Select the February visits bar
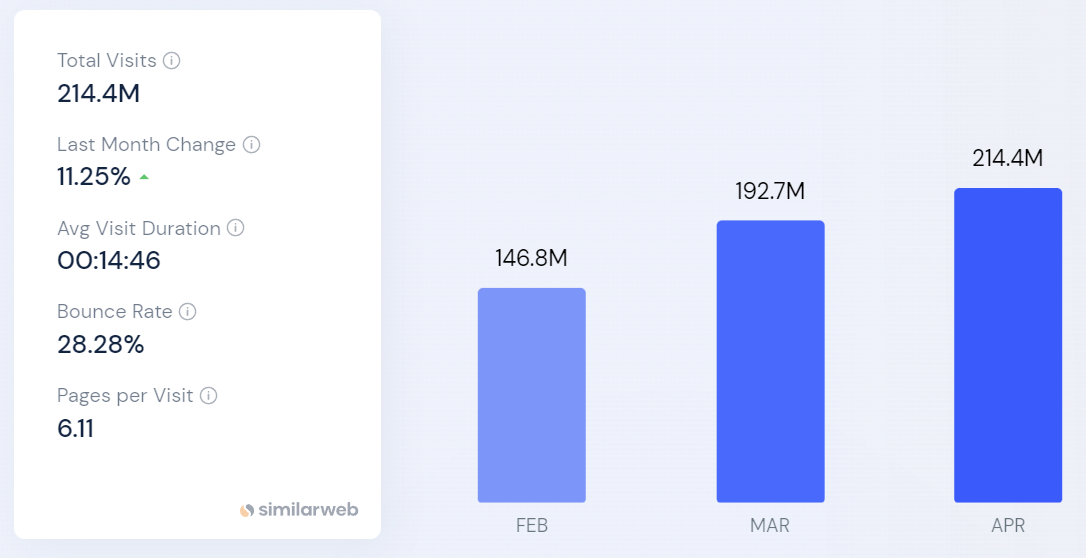 [x=531, y=395]
